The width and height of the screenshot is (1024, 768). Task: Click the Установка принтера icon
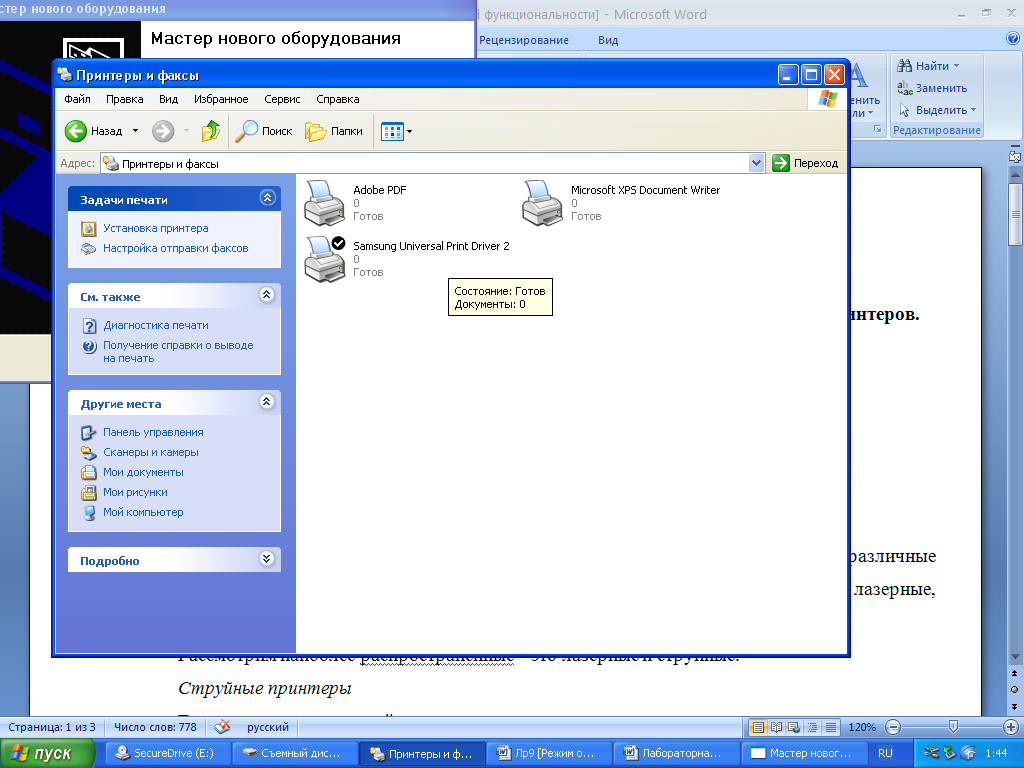89,229
